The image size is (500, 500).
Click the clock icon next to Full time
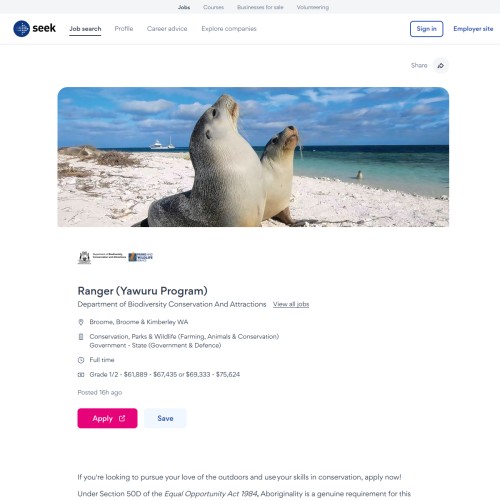[x=81, y=360]
